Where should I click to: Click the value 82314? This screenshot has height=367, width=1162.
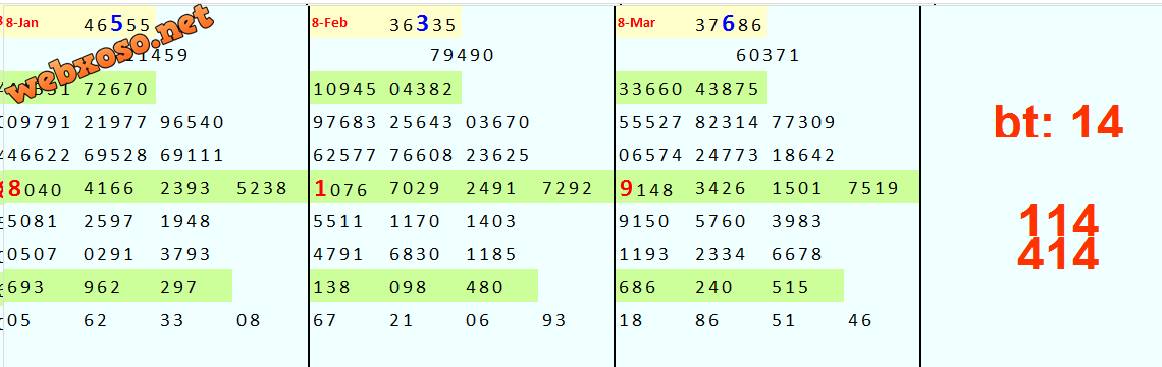pos(727,122)
